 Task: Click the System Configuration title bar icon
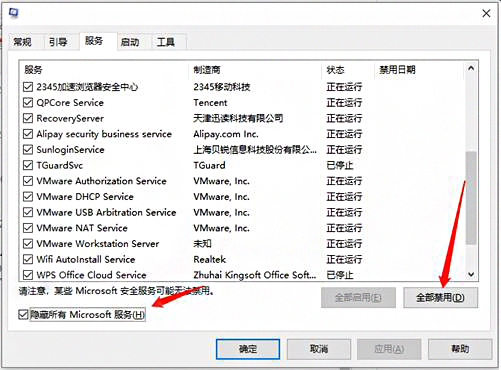click(x=13, y=13)
